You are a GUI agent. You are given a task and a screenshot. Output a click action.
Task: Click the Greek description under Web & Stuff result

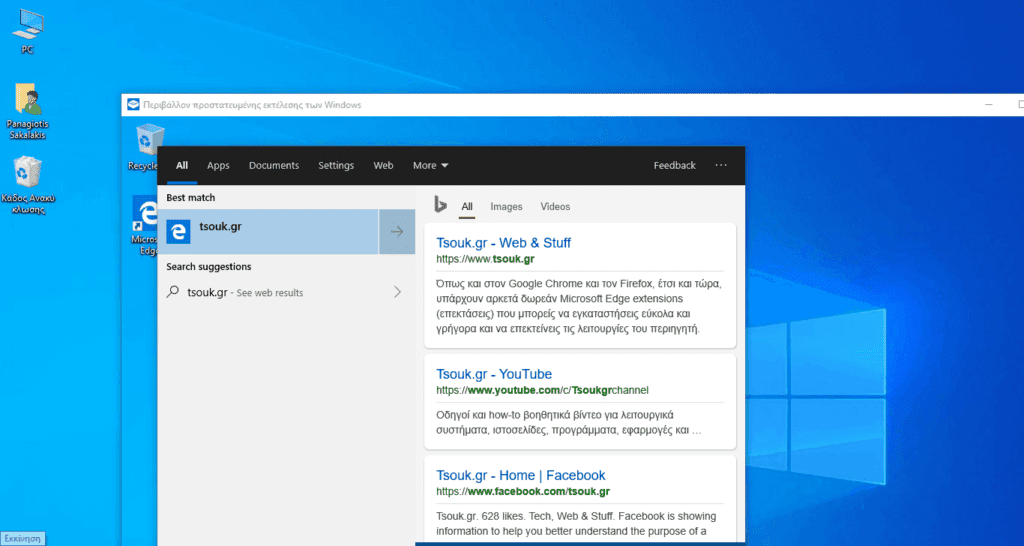coord(579,306)
